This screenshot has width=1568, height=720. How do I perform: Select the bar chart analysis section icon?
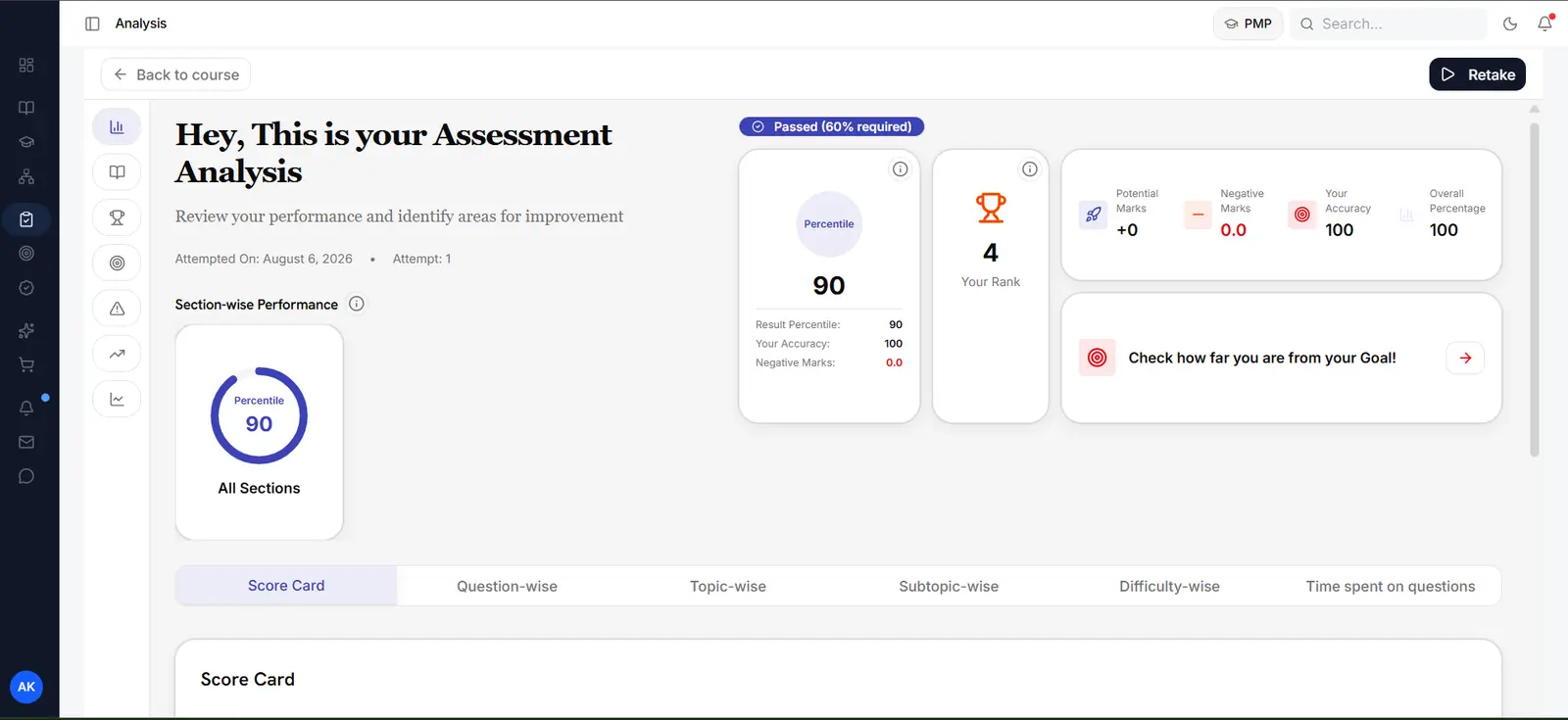(117, 126)
